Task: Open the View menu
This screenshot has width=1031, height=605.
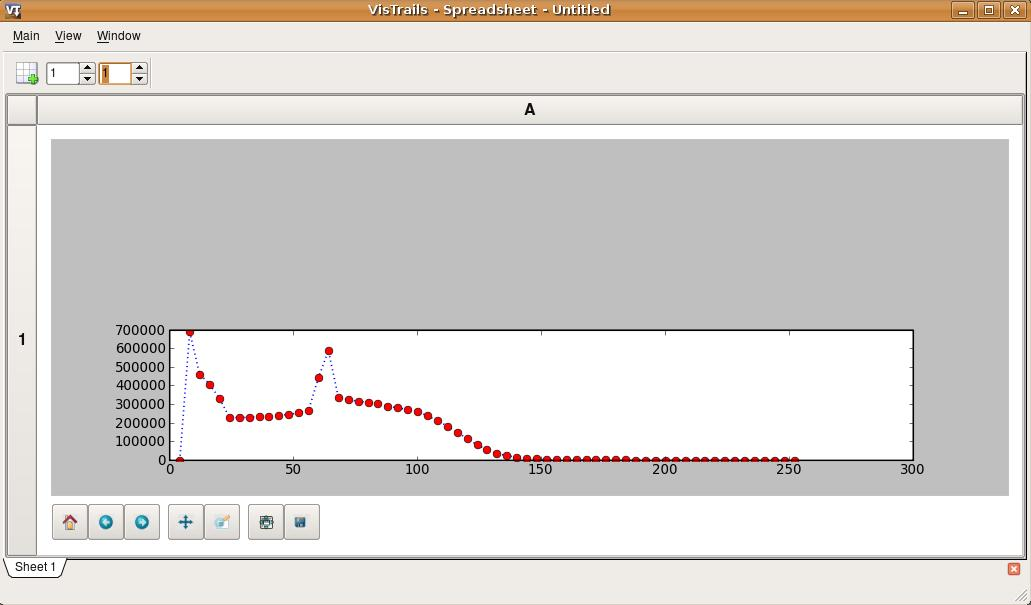Action: tap(68, 36)
